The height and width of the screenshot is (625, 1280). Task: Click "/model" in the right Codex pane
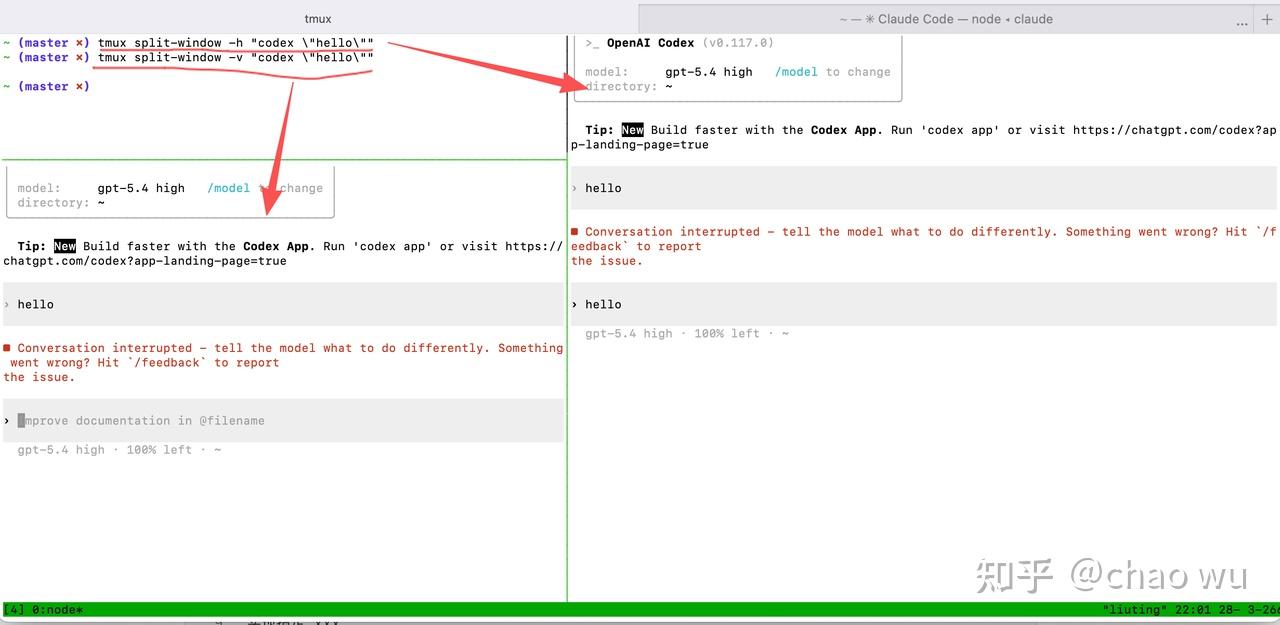[796, 72]
